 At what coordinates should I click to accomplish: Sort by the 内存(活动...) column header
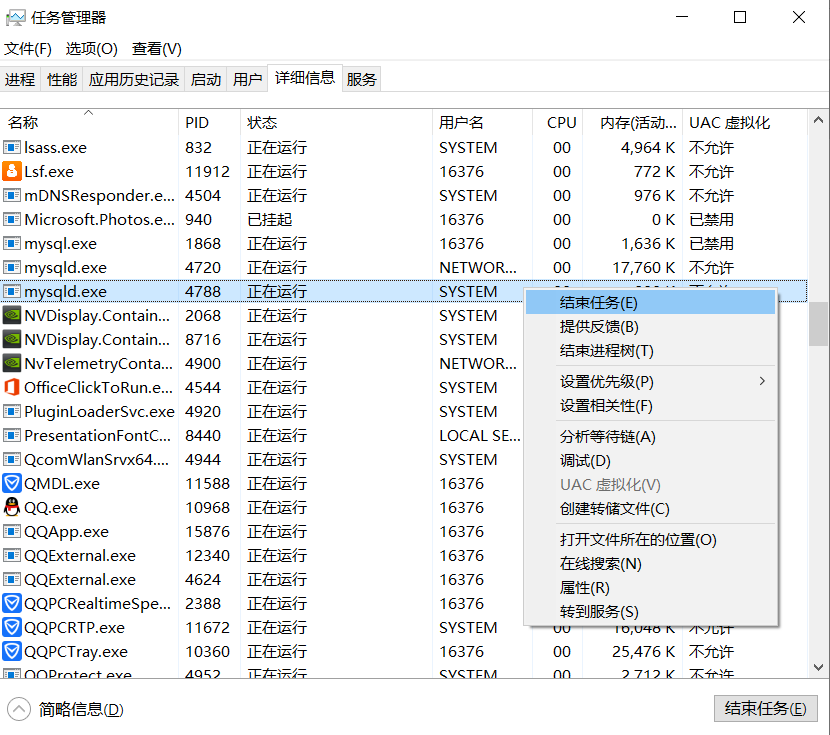tap(633, 123)
